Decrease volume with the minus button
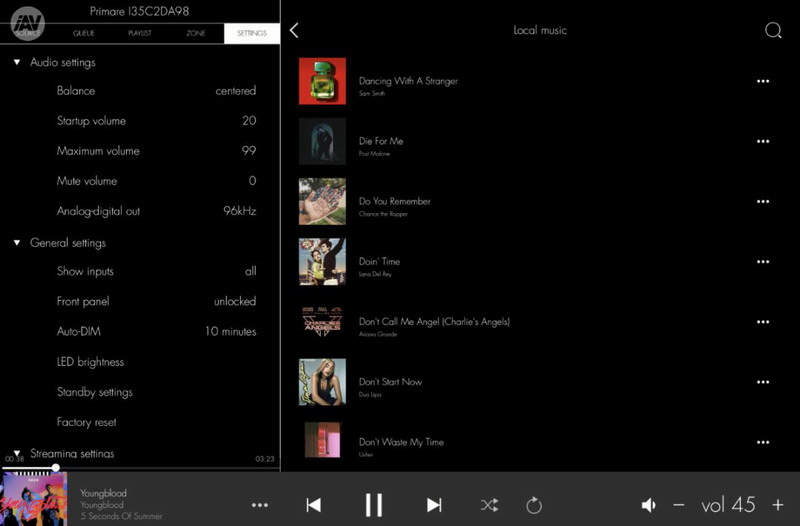Screen dimensions: 800x526 click(x=679, y=505)
